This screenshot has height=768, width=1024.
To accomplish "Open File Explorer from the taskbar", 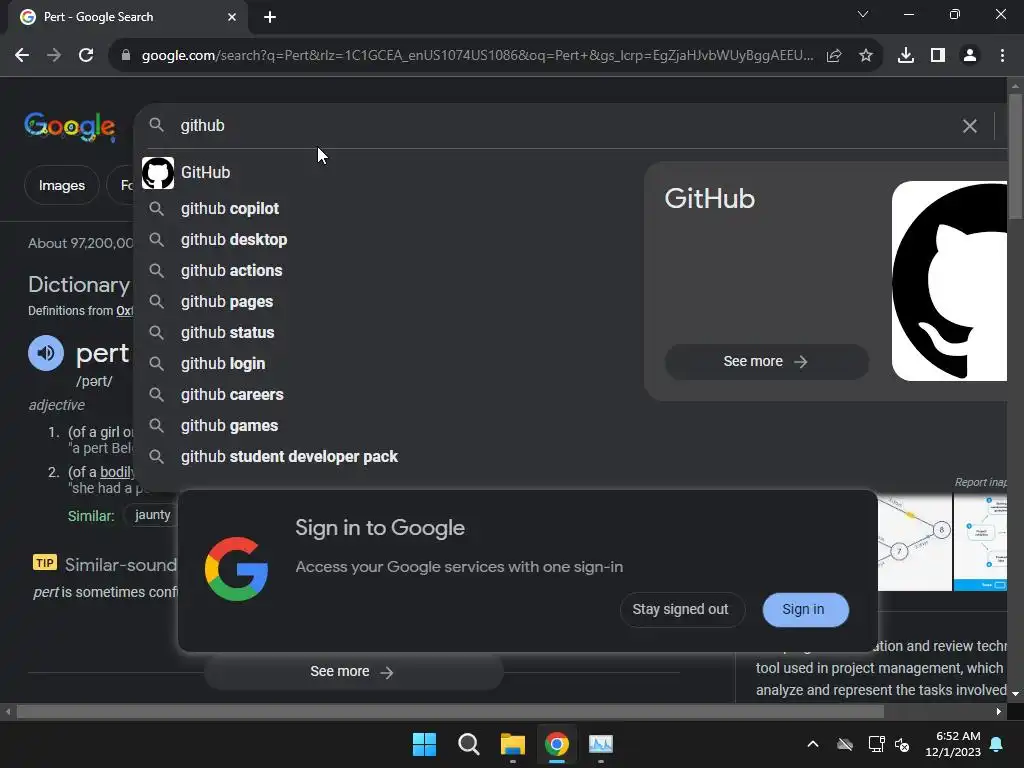I will pyautogui.click(x=513, y=744).
